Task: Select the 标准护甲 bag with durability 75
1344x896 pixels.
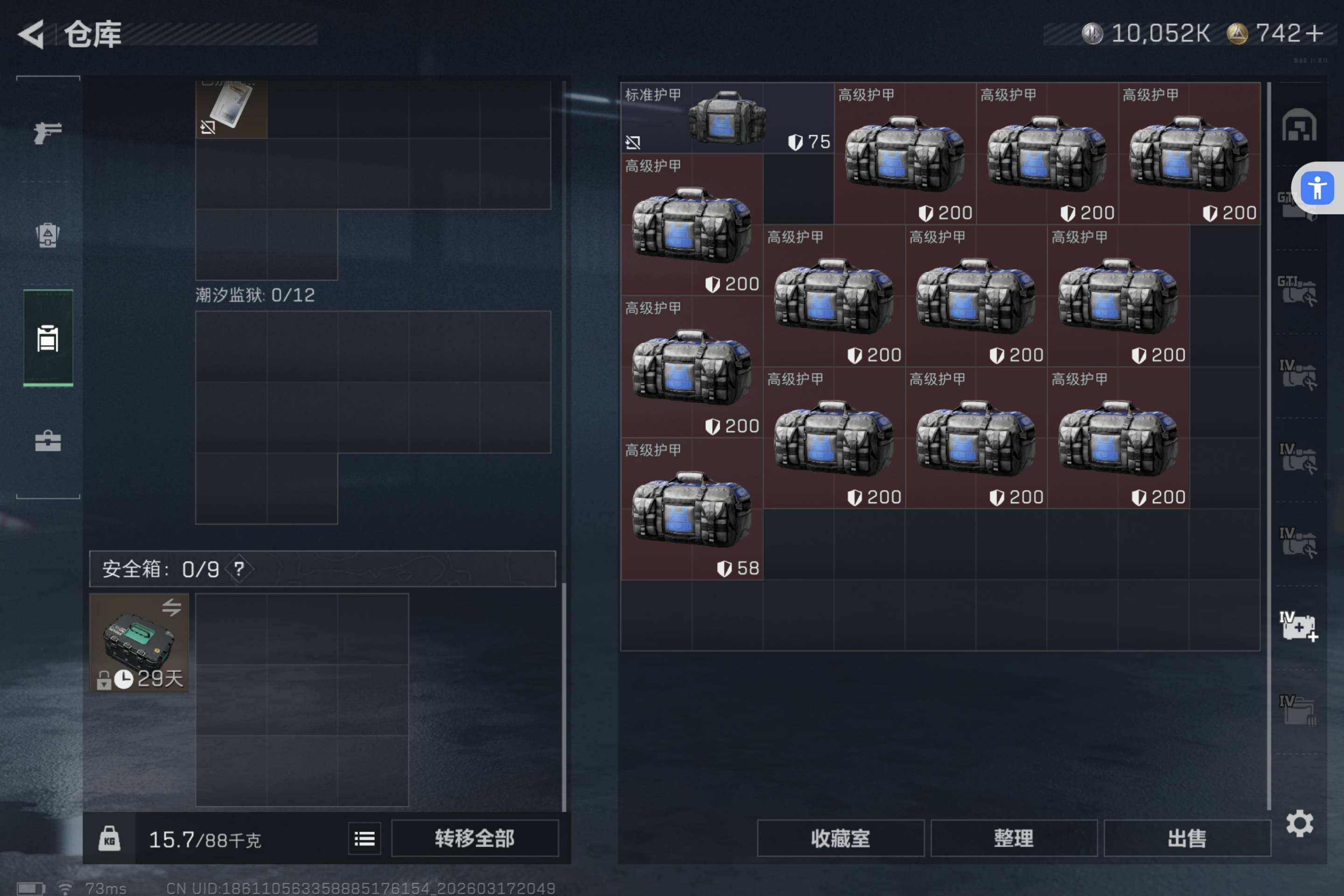Action: pos(728,118)
